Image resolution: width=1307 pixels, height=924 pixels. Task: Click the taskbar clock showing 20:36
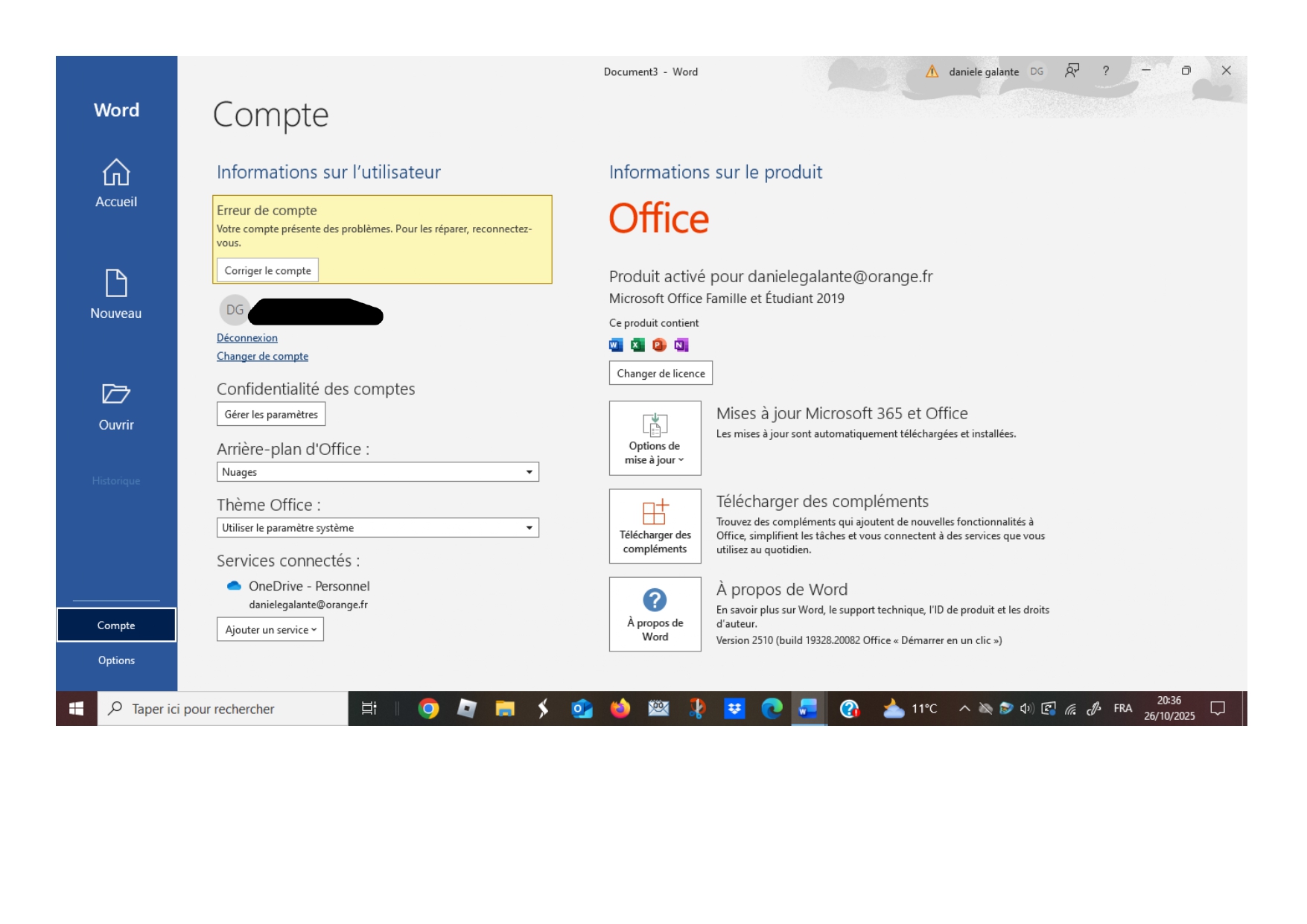tap(1169, 709)
